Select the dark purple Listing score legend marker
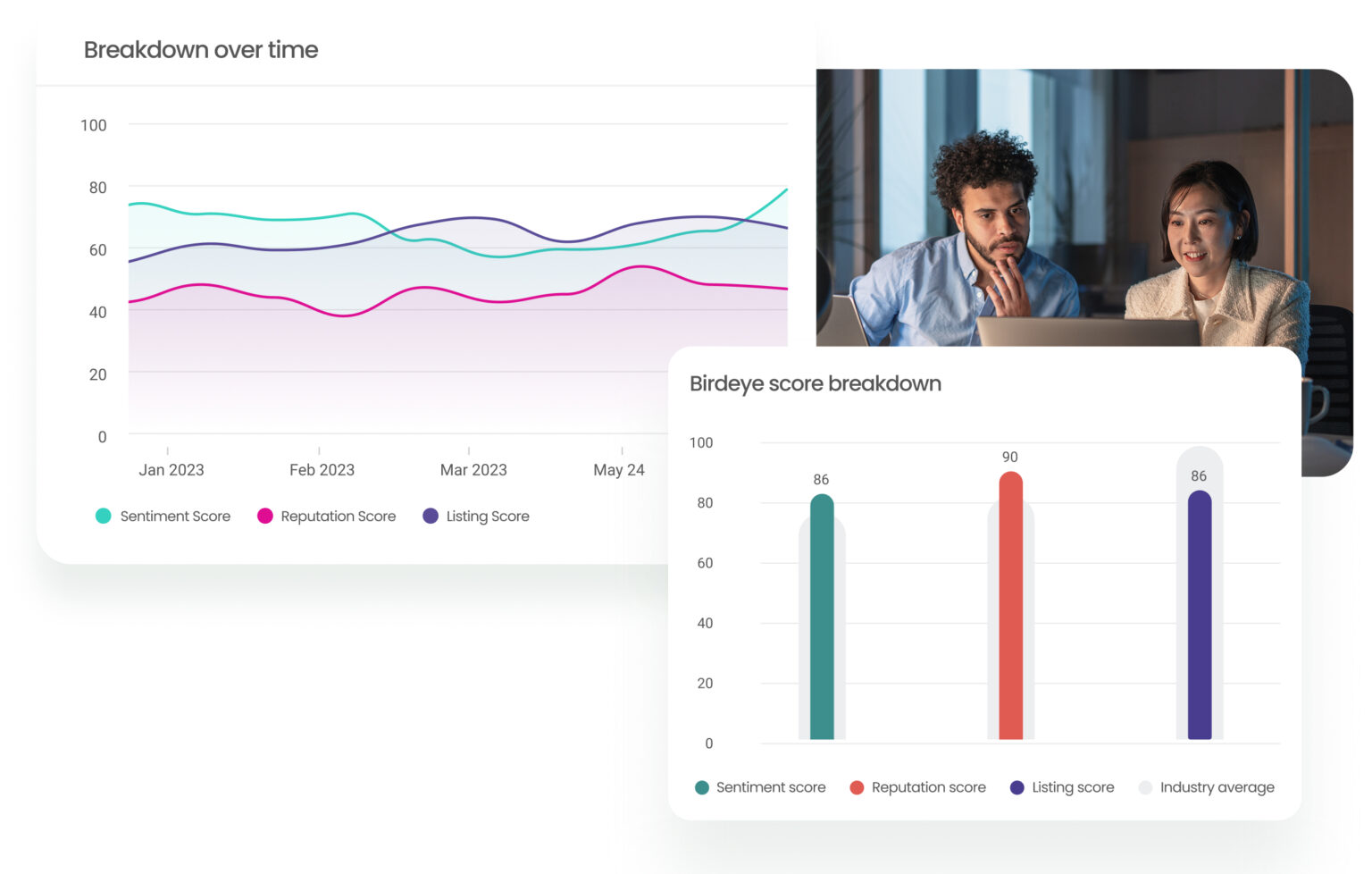The image size is (1372, 874). [1018, 787]
